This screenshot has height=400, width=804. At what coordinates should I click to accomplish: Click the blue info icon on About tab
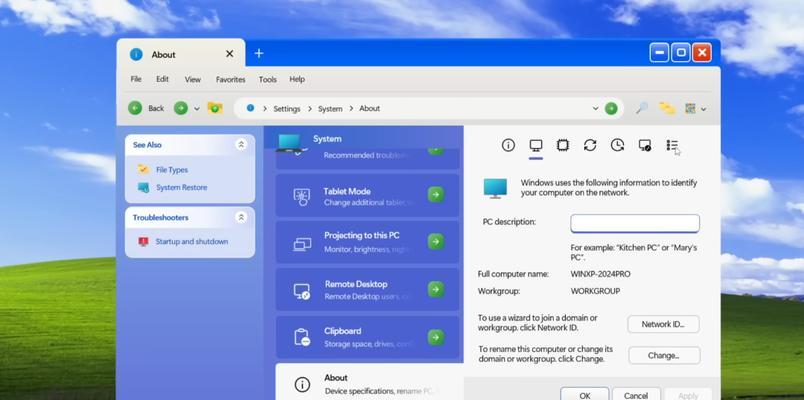(136, 54)
